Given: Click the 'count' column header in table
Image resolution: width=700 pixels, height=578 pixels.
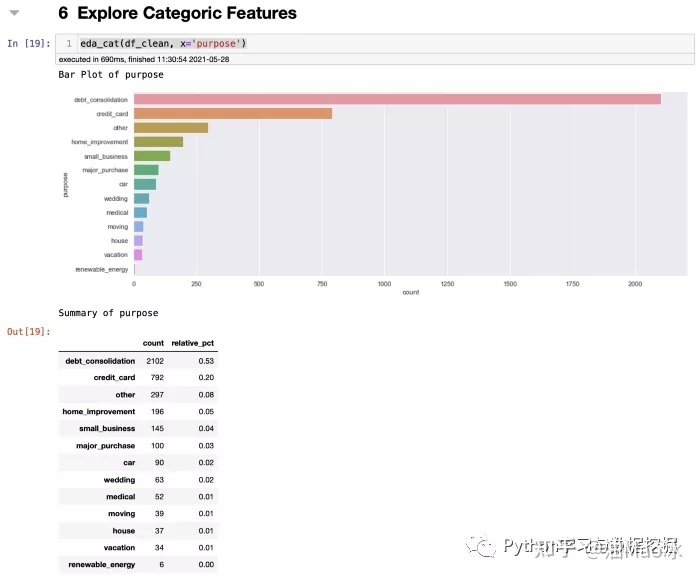Looking at the screenshot, I should click(x=153, y=343).
